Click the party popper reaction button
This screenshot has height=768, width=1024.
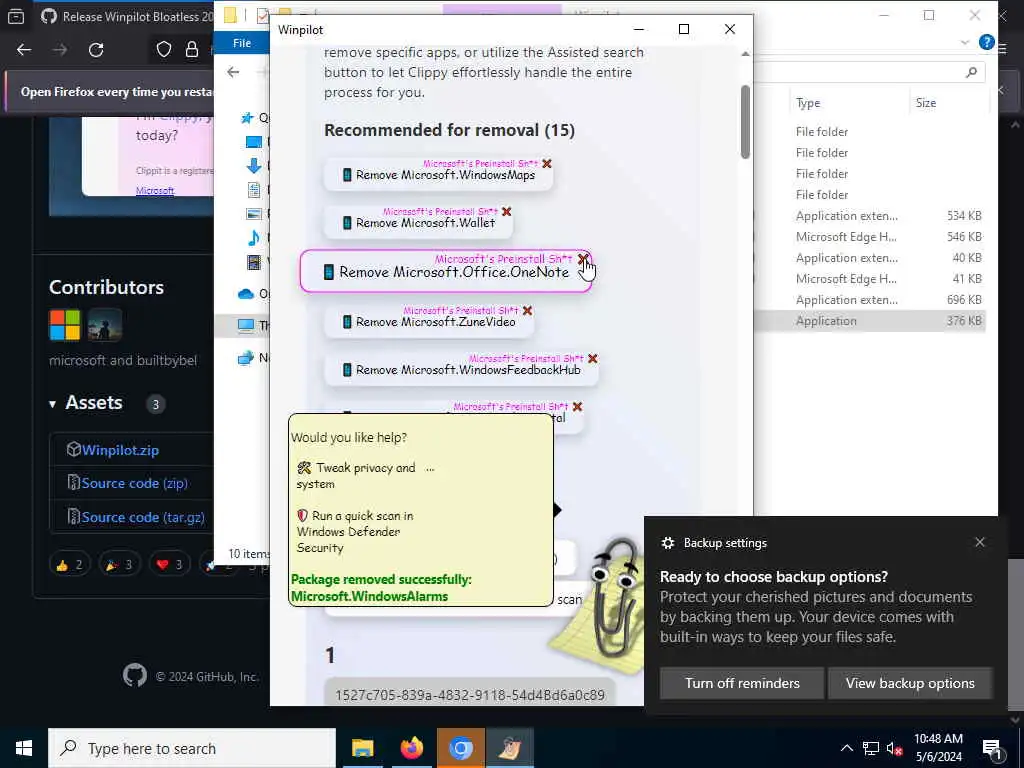pos(119,564)
